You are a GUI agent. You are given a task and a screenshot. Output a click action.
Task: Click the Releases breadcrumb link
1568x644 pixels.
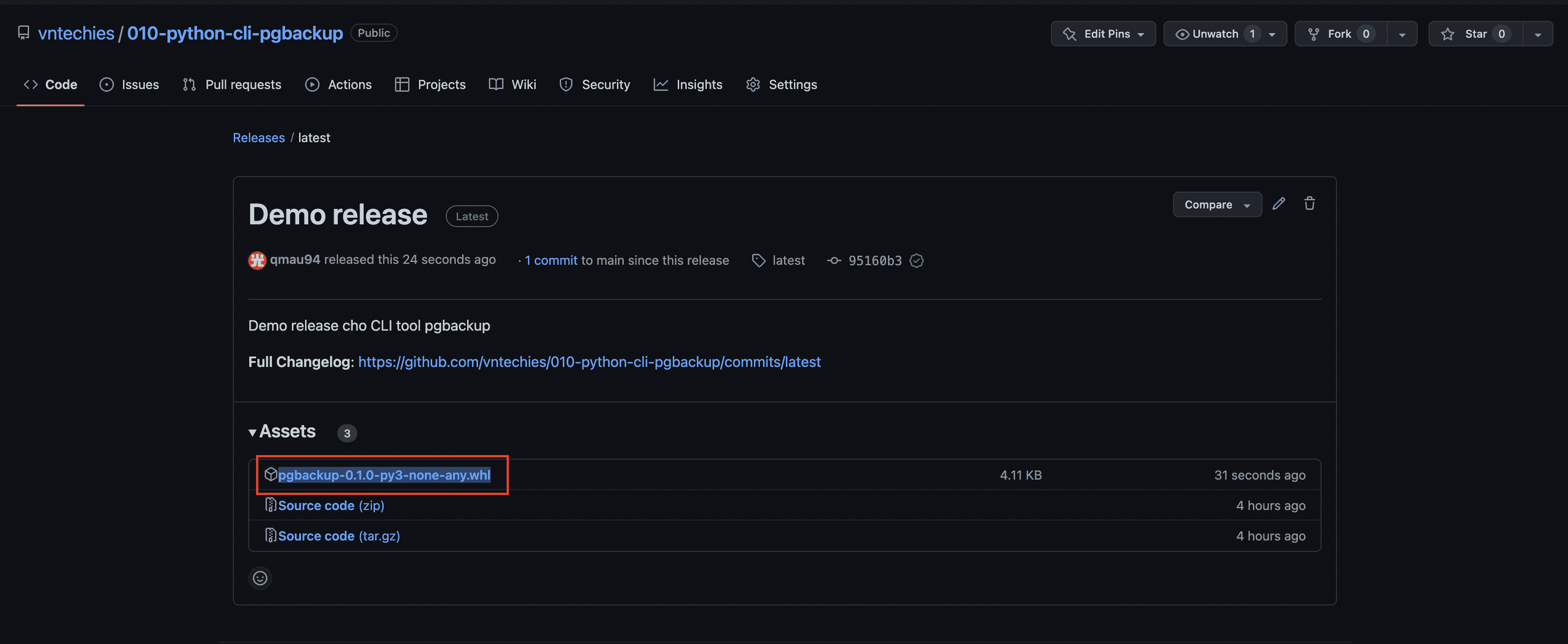click(257, 137)
